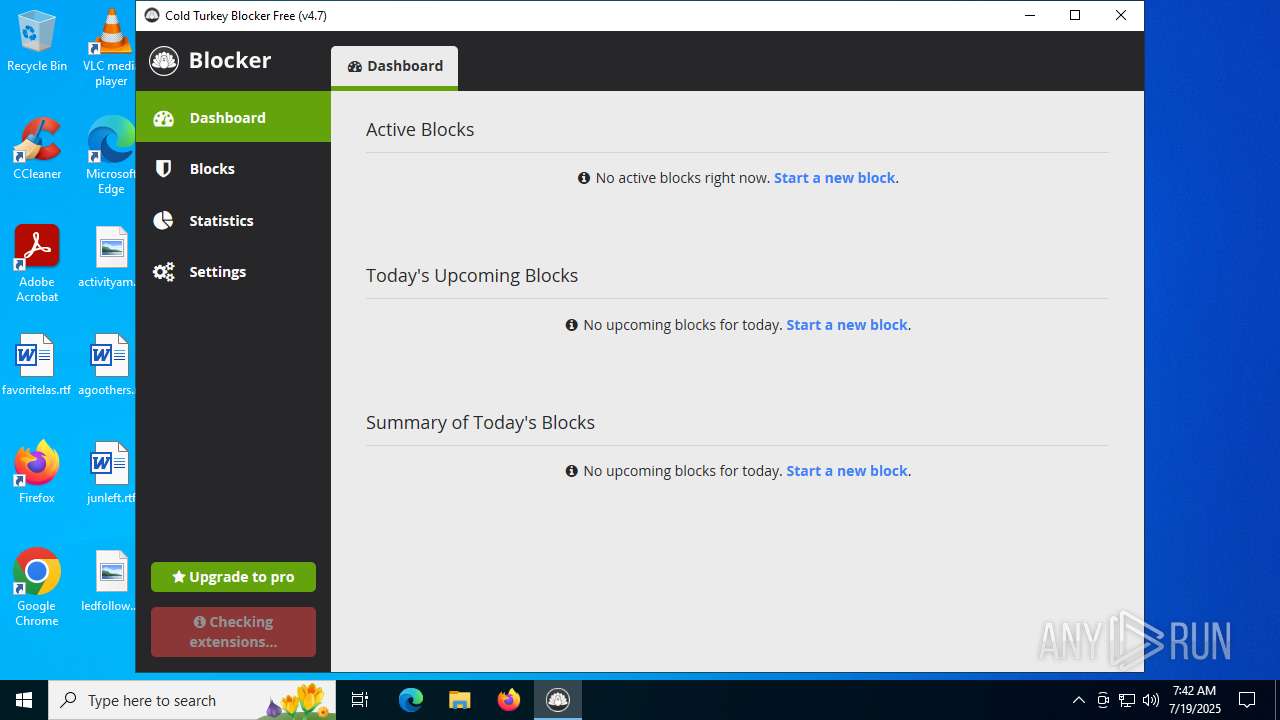Open the Blocks sidebar section
Screen dimensions: 1280x720
233,168
